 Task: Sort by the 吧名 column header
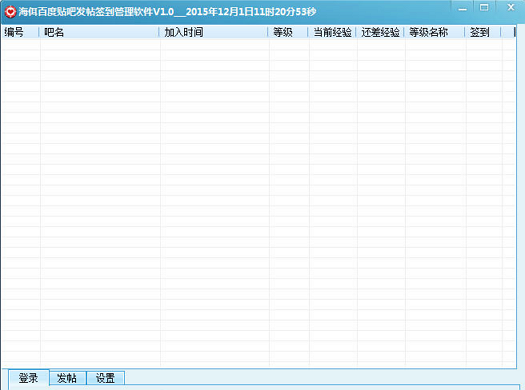(99, 32)
